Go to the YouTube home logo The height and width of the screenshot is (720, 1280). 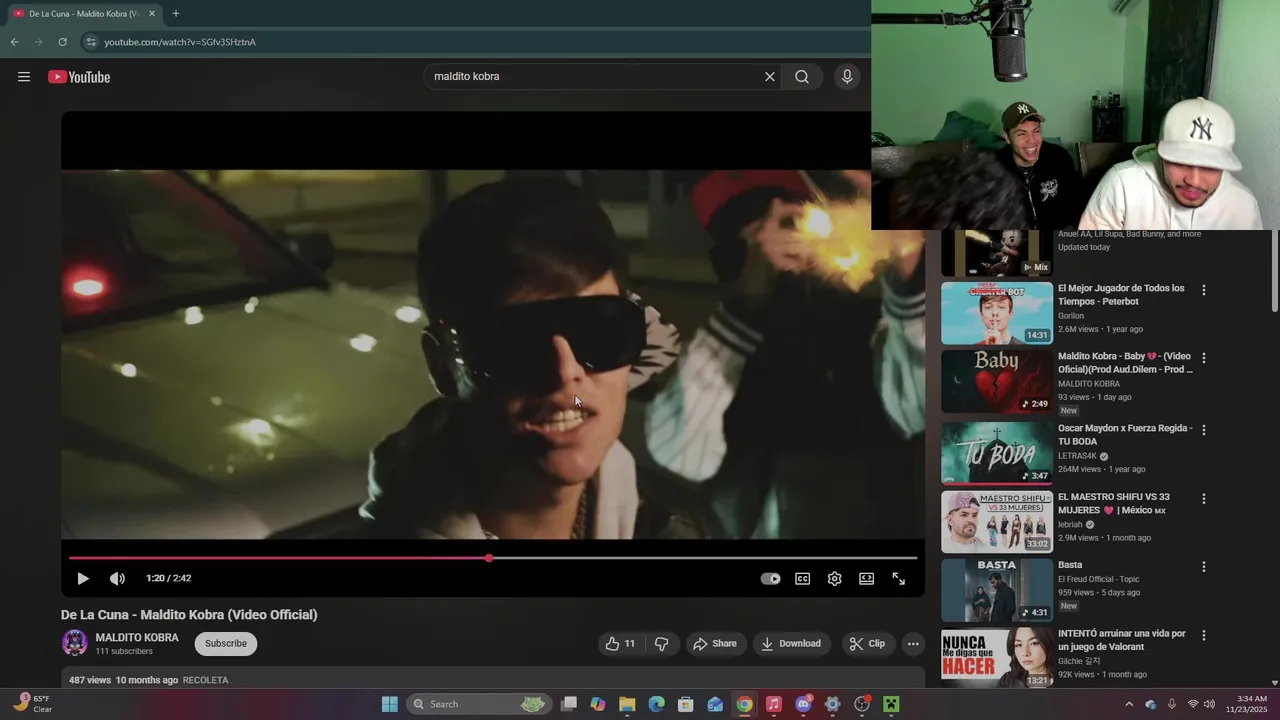click(79, 77)
